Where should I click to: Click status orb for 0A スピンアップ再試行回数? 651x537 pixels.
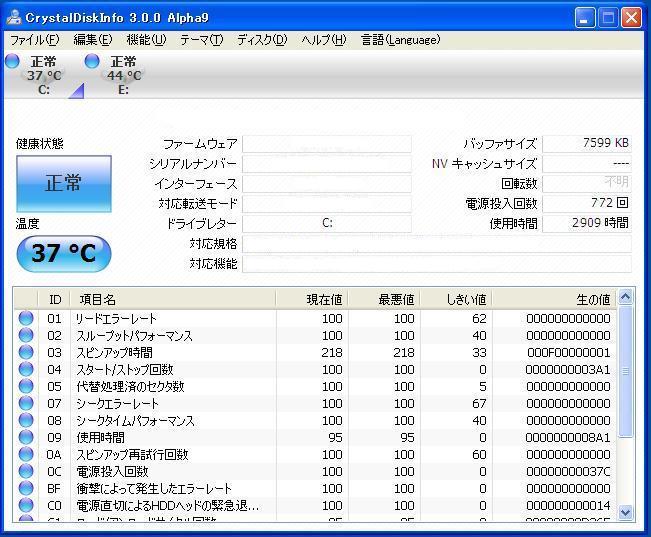click(26, 454)
